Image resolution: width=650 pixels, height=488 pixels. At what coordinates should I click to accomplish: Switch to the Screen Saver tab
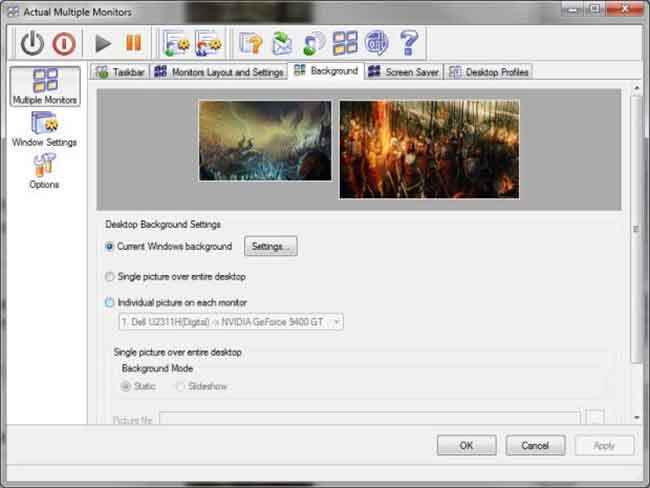tap(403, 72)
